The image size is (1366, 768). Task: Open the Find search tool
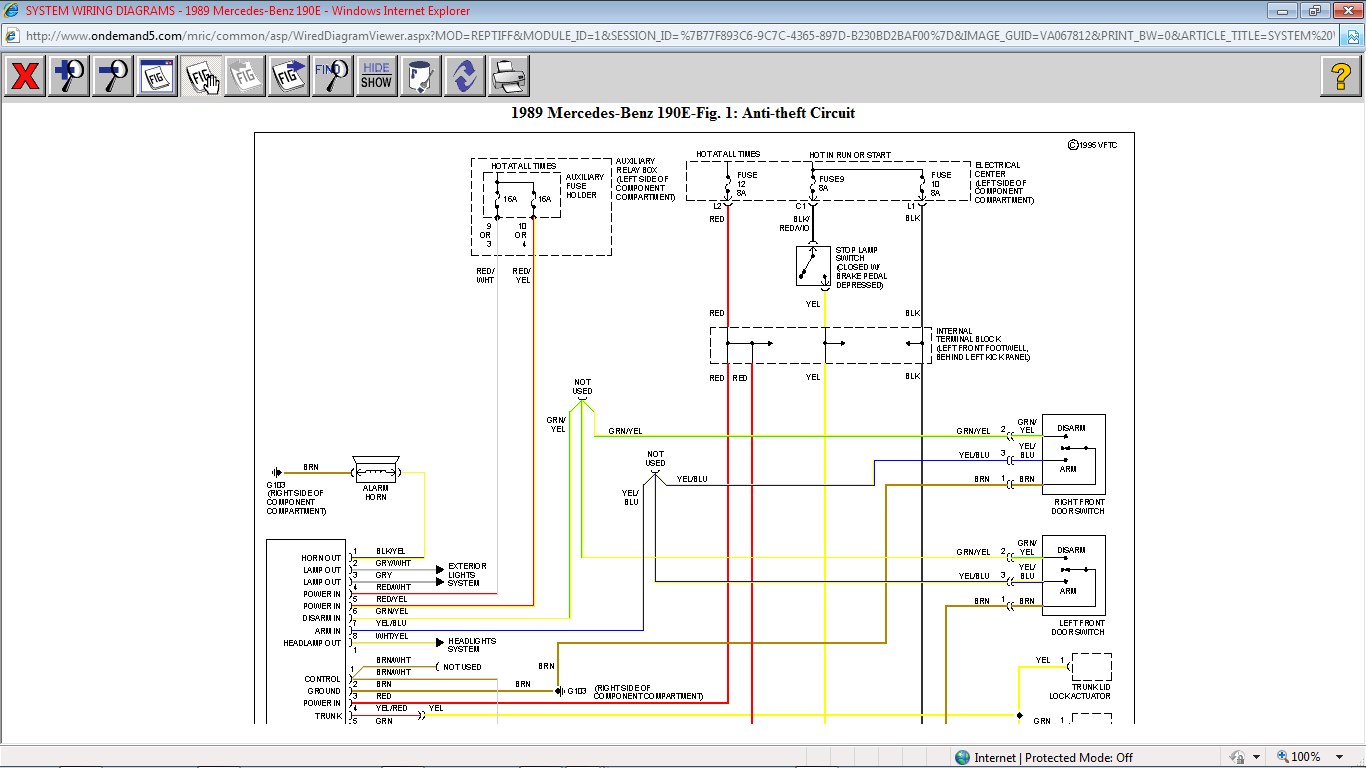click(x=332, y=76)
